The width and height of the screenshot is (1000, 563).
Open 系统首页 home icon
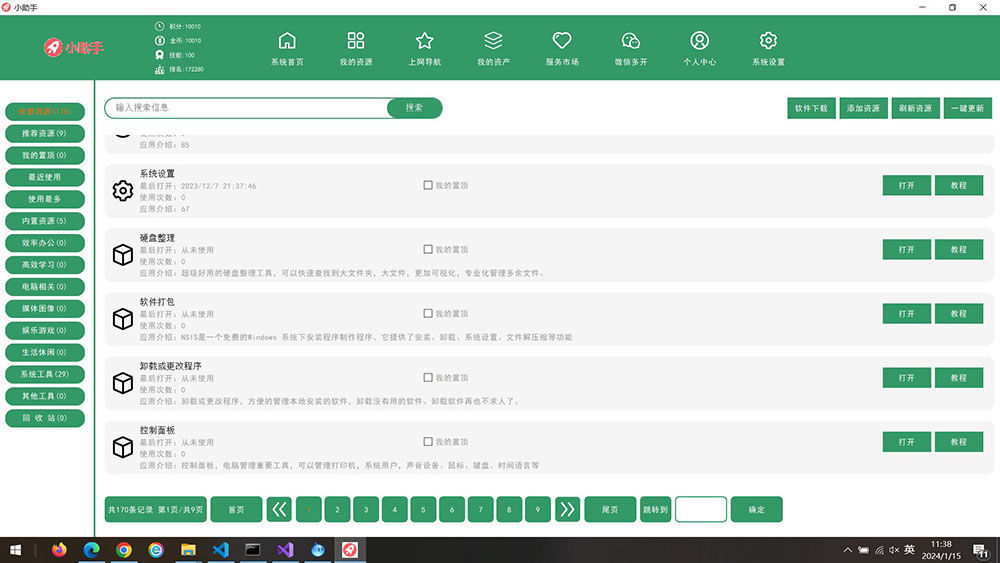pos(287,41)
